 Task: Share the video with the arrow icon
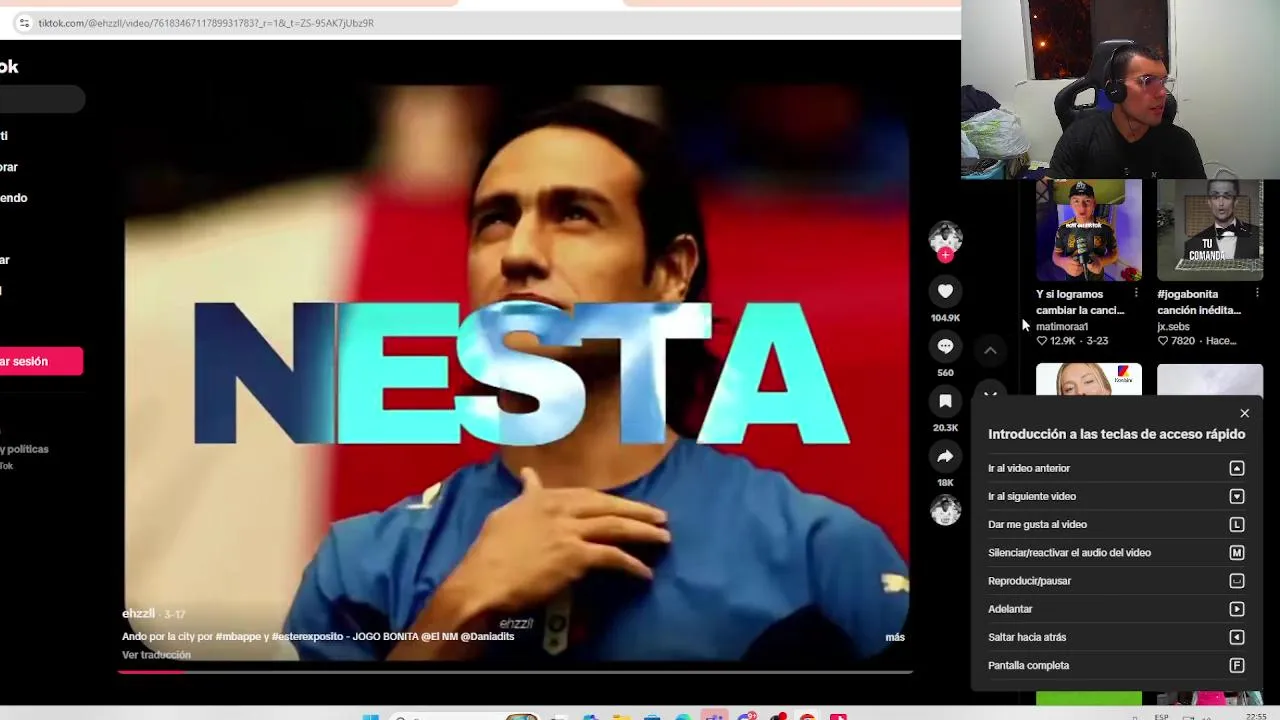click(945, 456)
